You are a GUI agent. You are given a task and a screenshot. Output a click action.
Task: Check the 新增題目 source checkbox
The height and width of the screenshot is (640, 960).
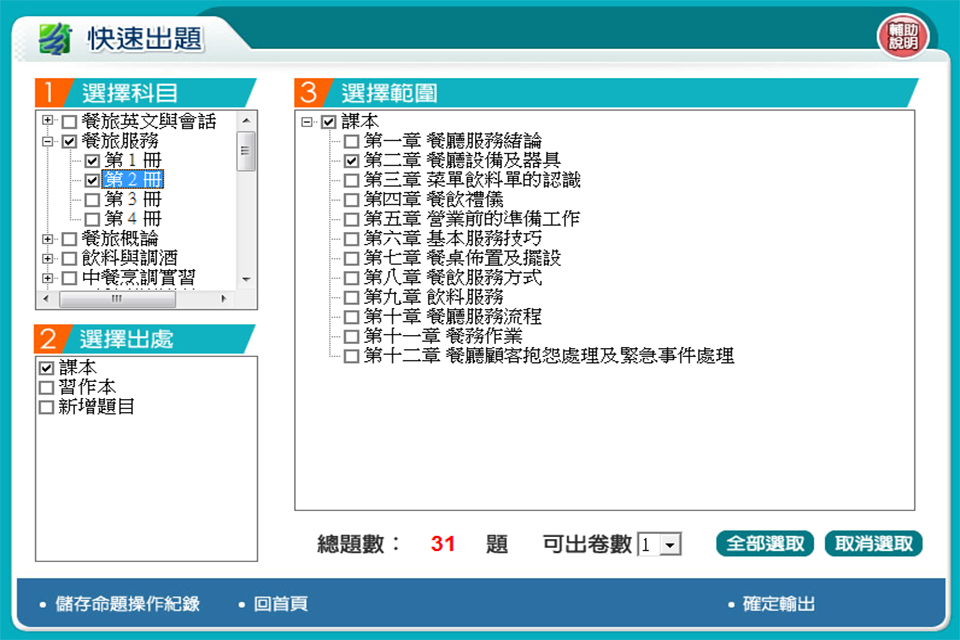pos(47,407)
